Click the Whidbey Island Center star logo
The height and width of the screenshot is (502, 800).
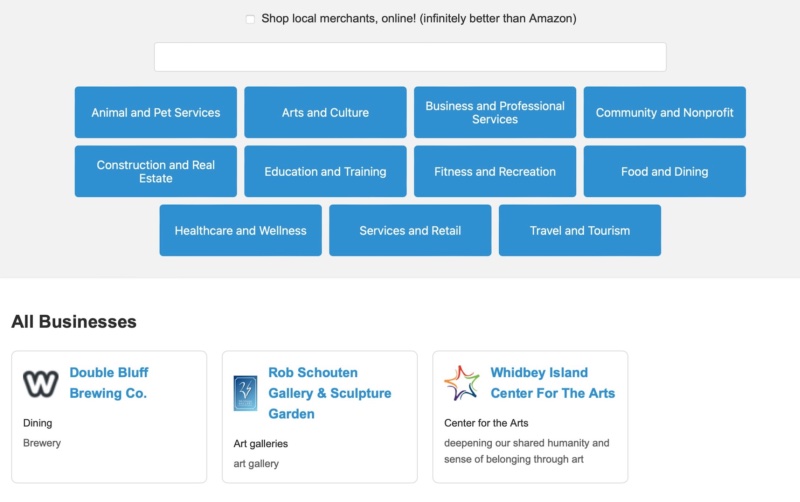[x=461, y=383]
